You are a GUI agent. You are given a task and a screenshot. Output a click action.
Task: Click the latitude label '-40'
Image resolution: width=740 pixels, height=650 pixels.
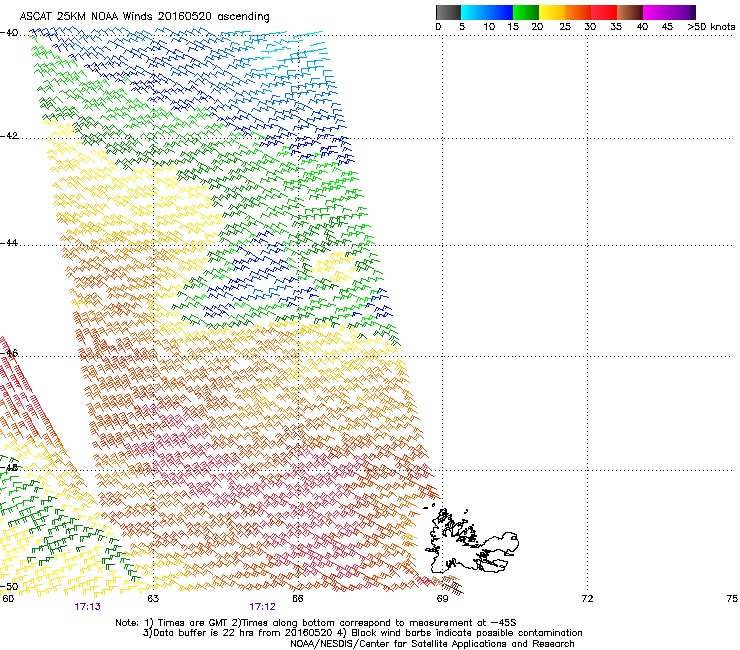tap(9, 33)
